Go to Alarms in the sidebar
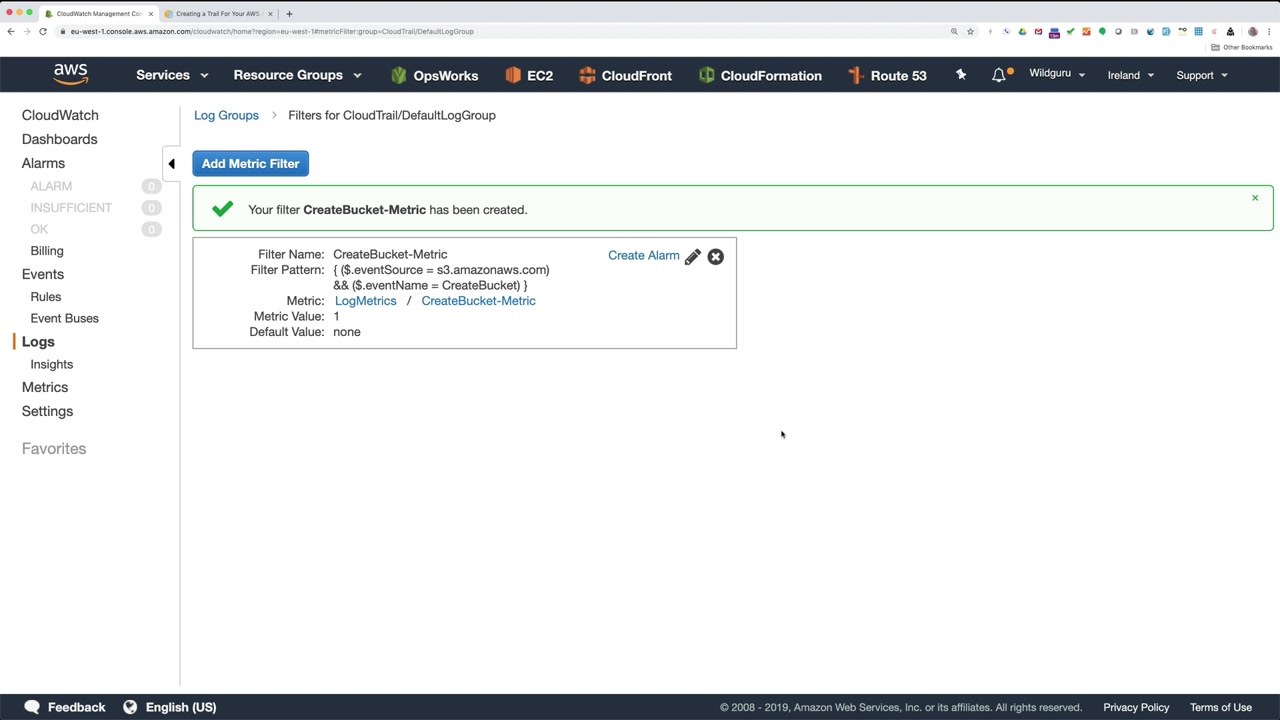Viewport: 1280px width, 720px height. pyautogui.click(x=43, y=163)
